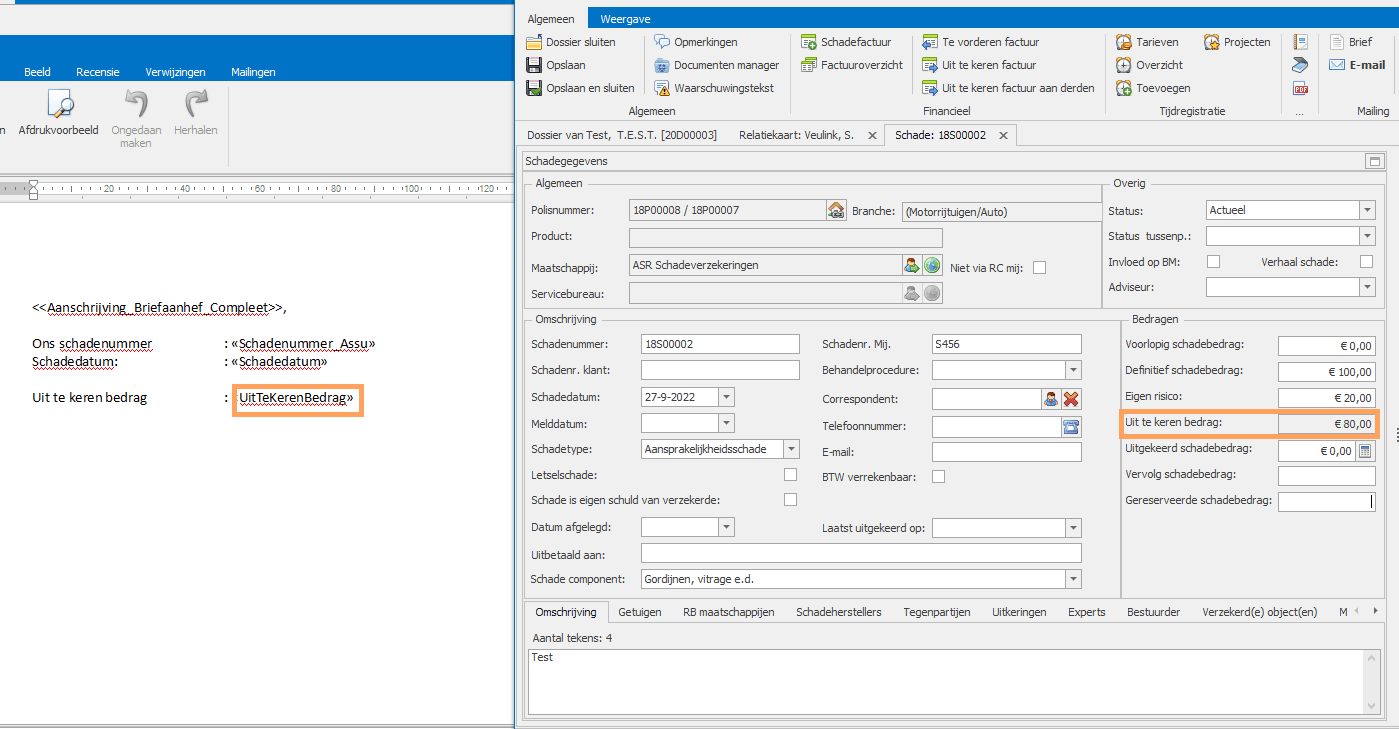
Task: Create a Brief from Mailing group
Action: 1350,42
